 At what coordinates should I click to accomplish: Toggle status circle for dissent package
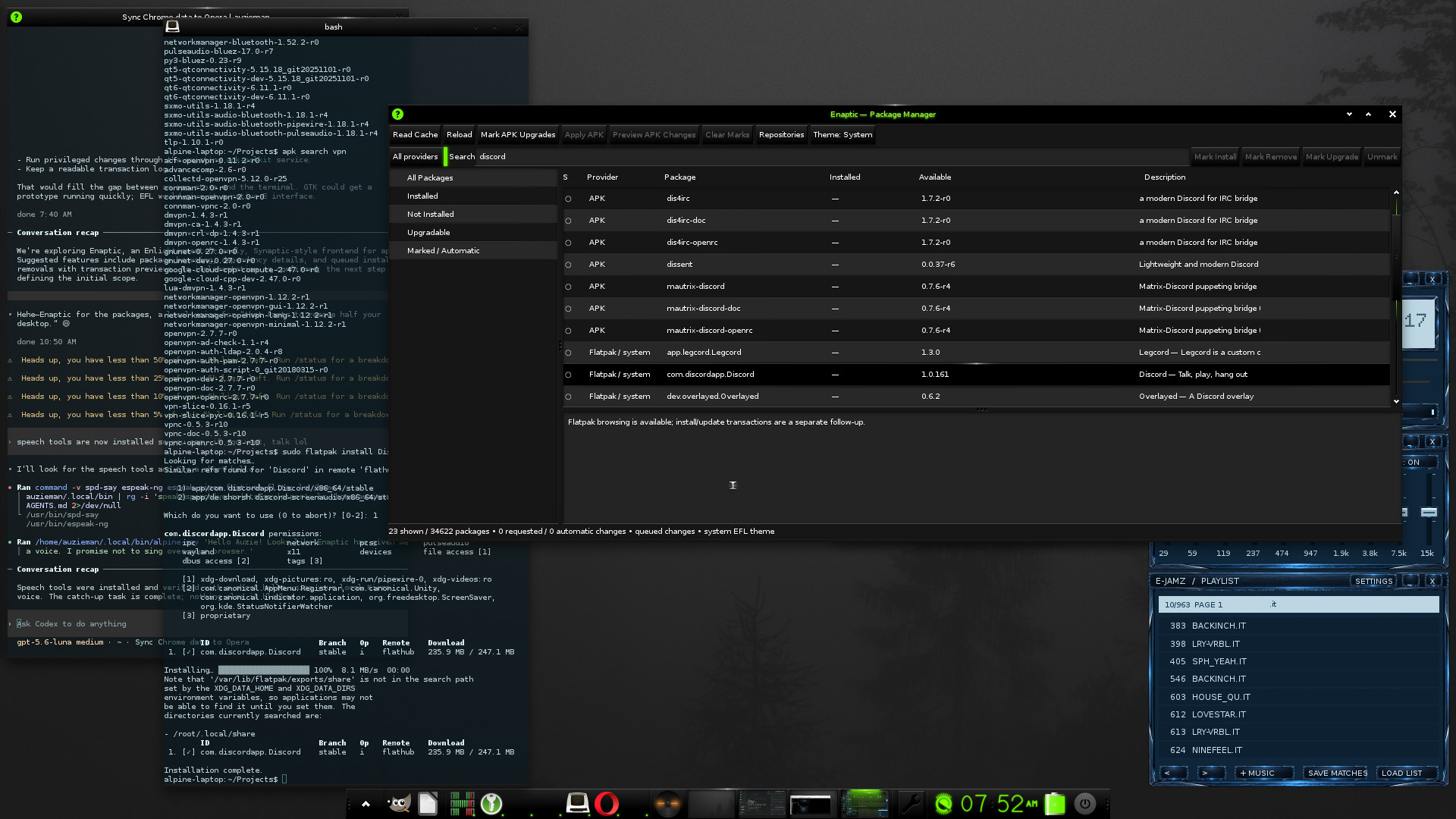tap(568, 265)
